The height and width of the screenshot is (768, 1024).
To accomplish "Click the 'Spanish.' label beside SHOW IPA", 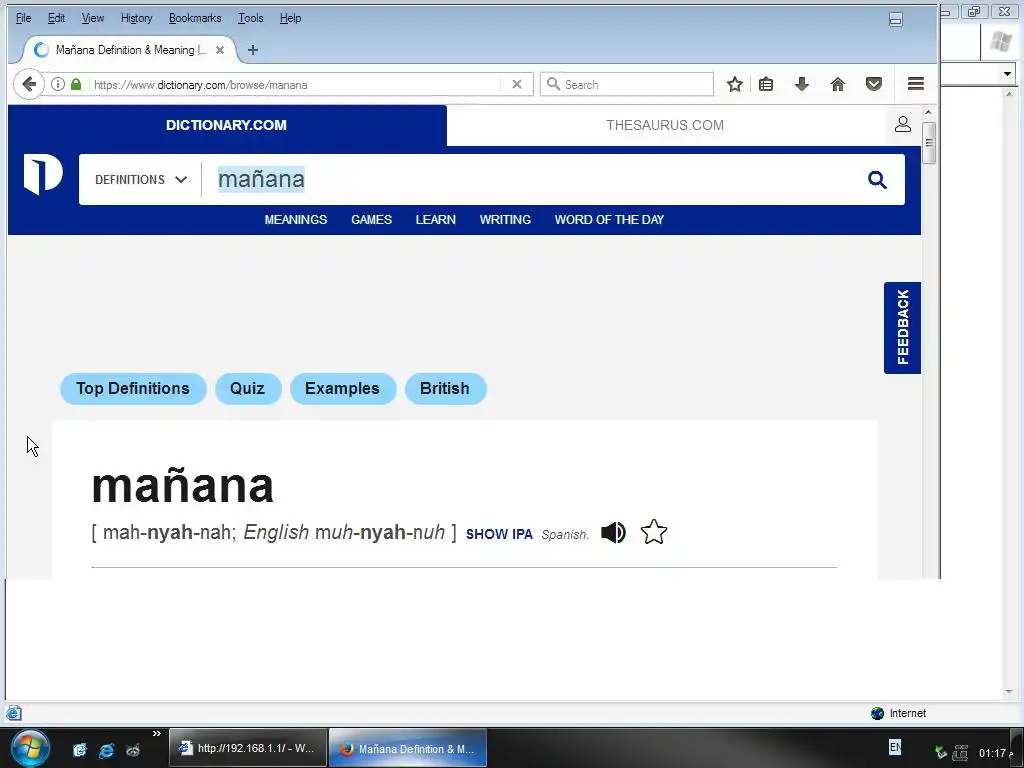I will [x=565, y=535].
